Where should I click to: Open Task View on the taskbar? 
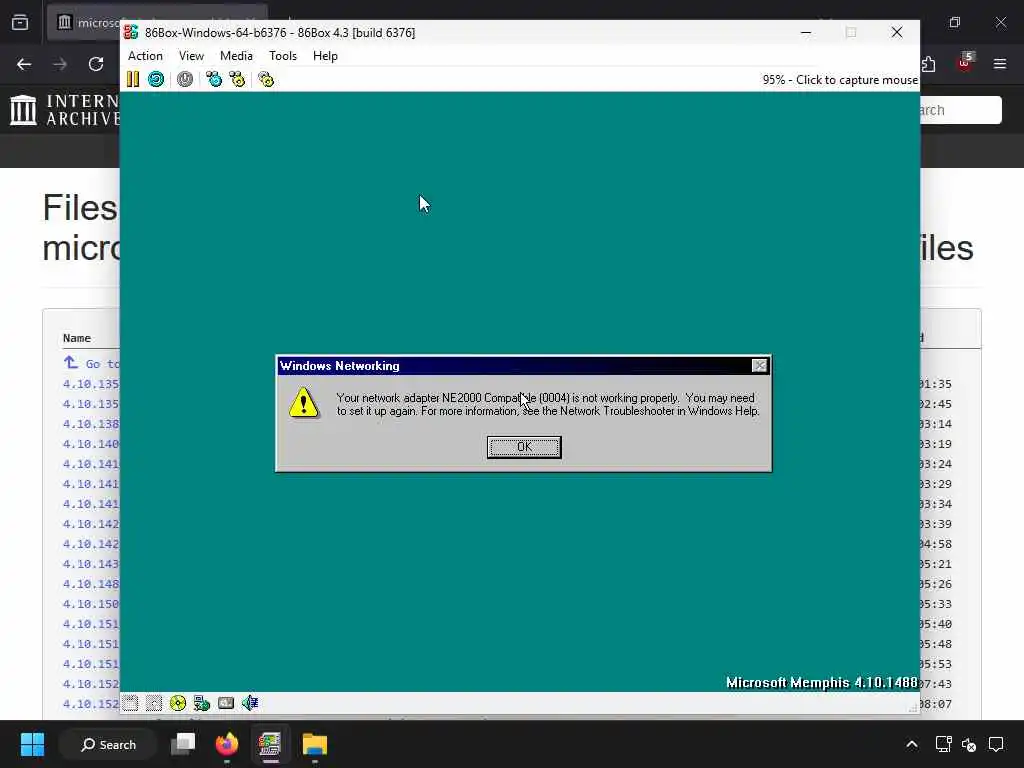[184, 744]
